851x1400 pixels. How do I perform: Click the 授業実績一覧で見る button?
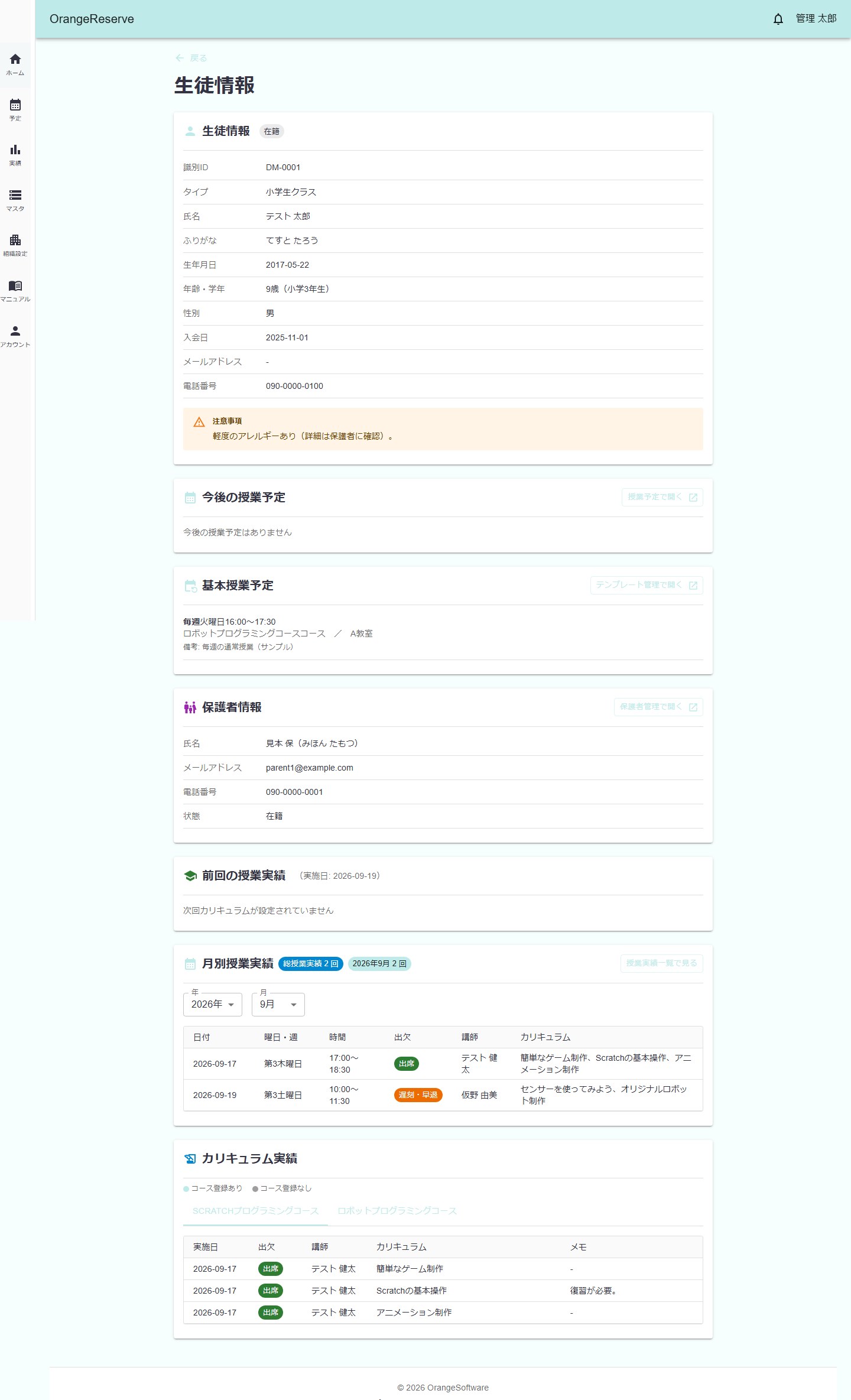661,963
